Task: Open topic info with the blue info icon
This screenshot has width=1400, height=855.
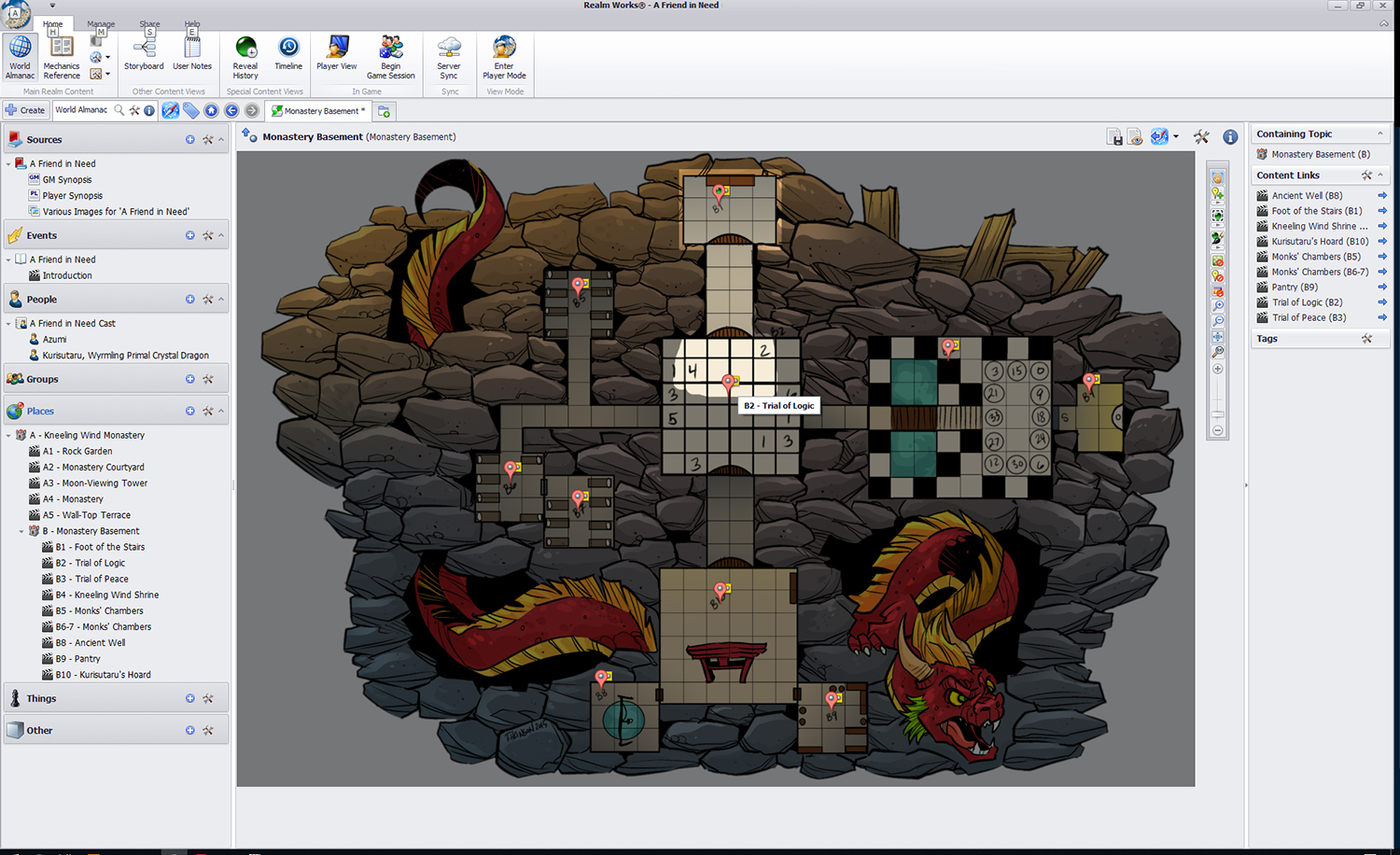Action: [x=1230, y=137]
